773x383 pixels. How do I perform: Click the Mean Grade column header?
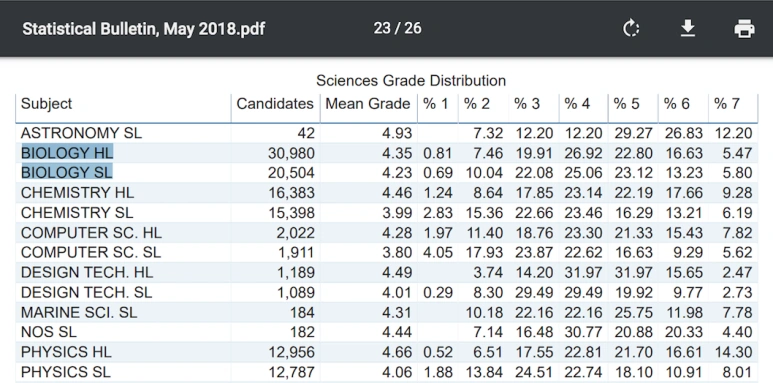pos(368,104)
